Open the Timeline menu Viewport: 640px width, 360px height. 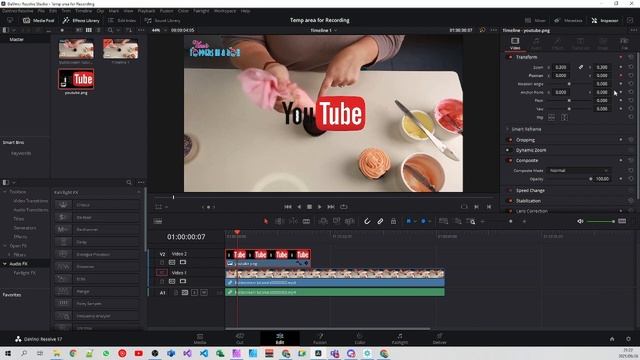[x=83, y=11]
